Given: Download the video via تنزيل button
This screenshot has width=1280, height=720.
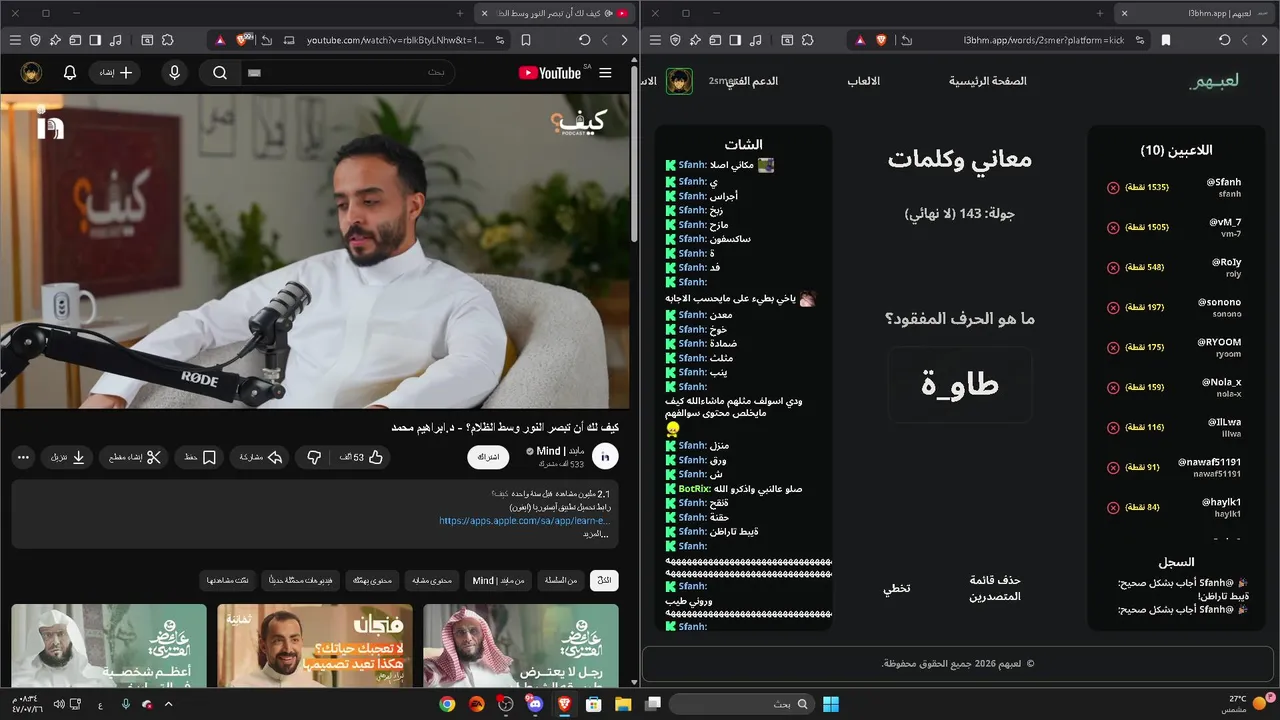Looking at the screenshot, I should pyautogui.click(x=68, y=457).
